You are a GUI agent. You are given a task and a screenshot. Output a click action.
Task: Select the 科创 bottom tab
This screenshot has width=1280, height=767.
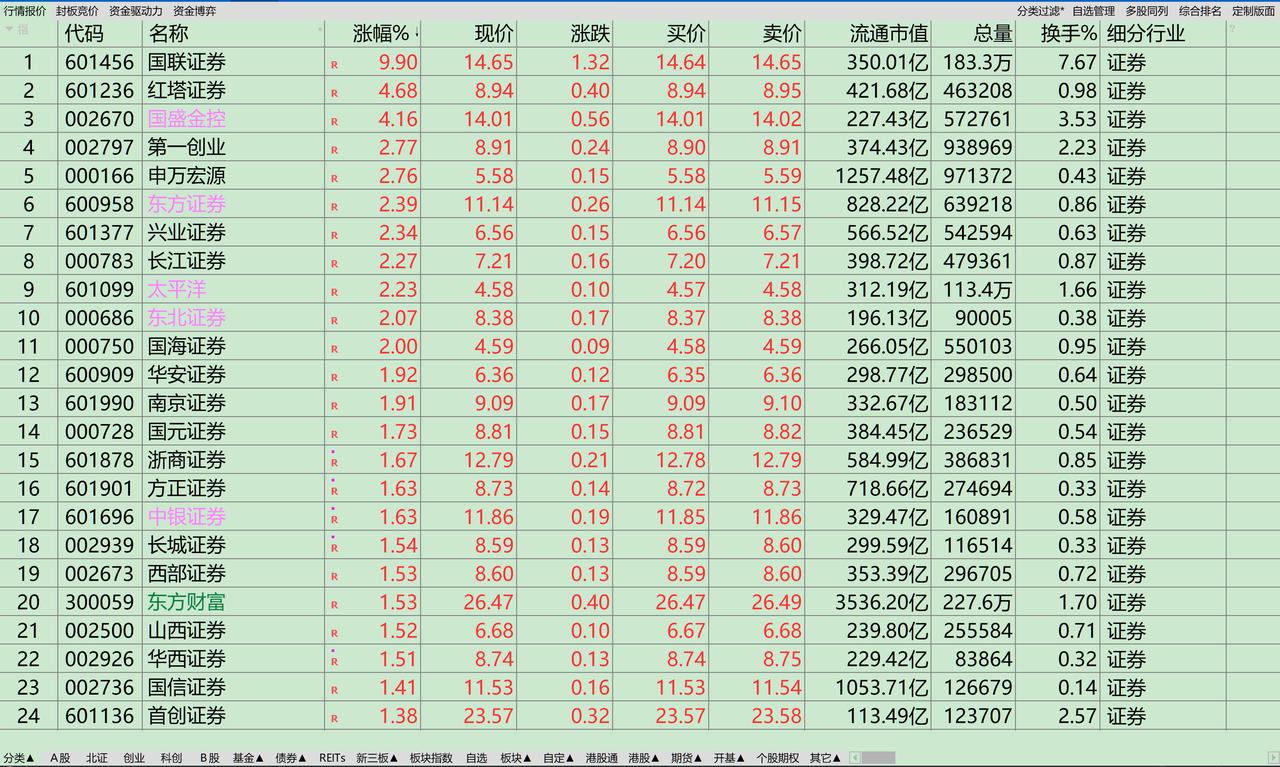(x=171, y=758)
